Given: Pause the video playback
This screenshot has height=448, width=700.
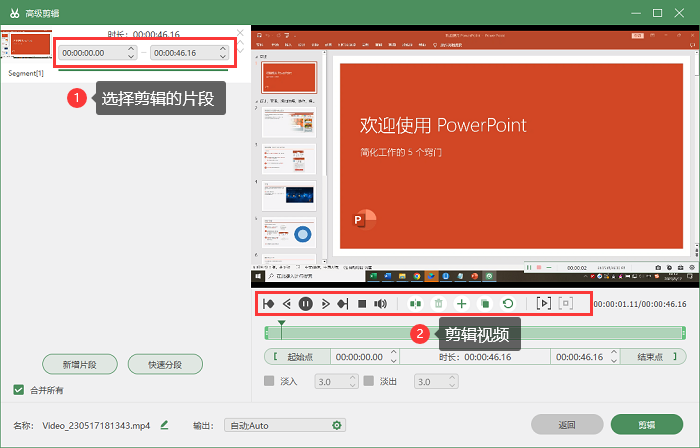Looking at the screenshot, I should [x=305, y=304].
